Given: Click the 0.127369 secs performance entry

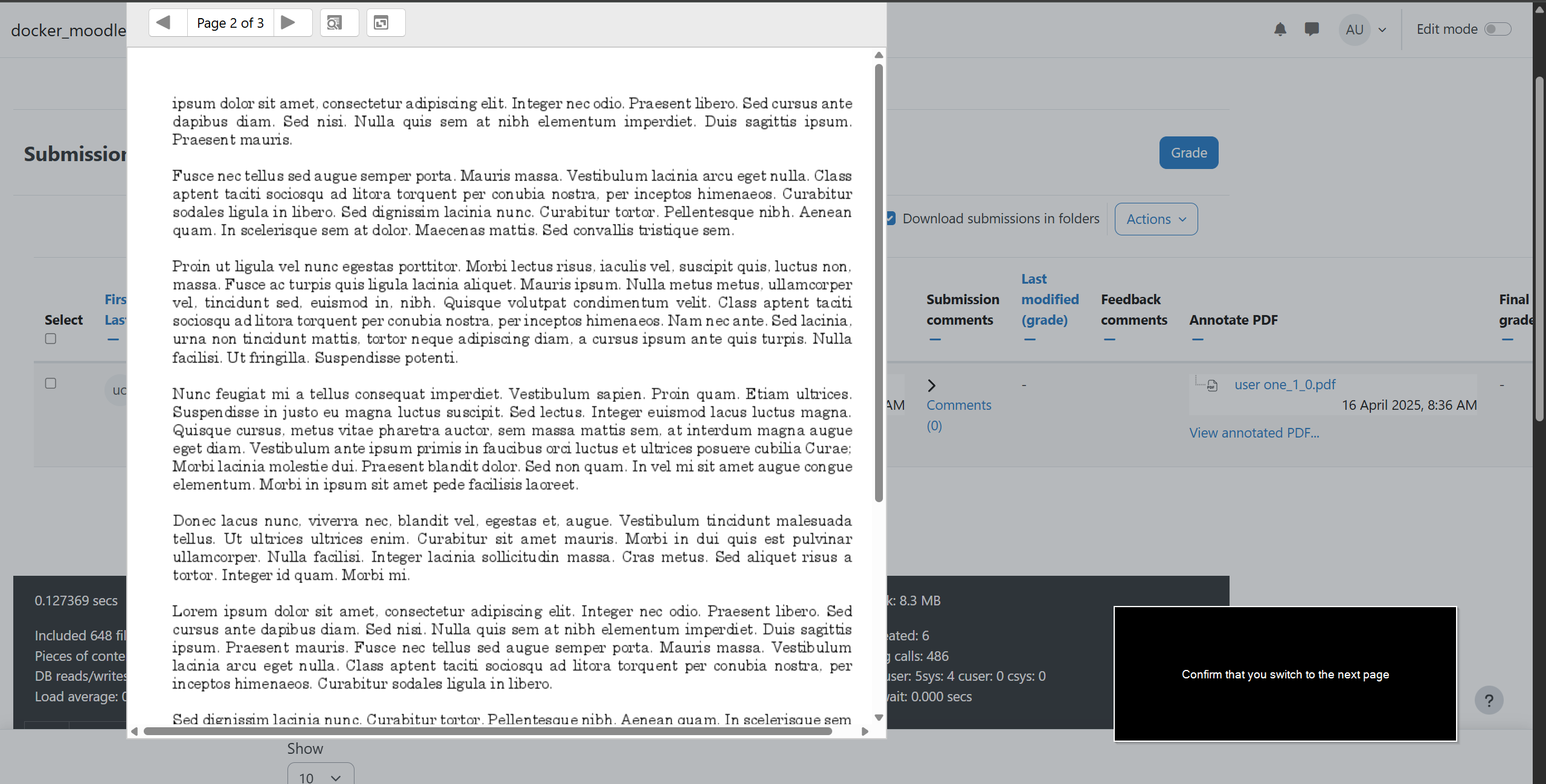Looking at the screenshot, I should coord(76,601).
